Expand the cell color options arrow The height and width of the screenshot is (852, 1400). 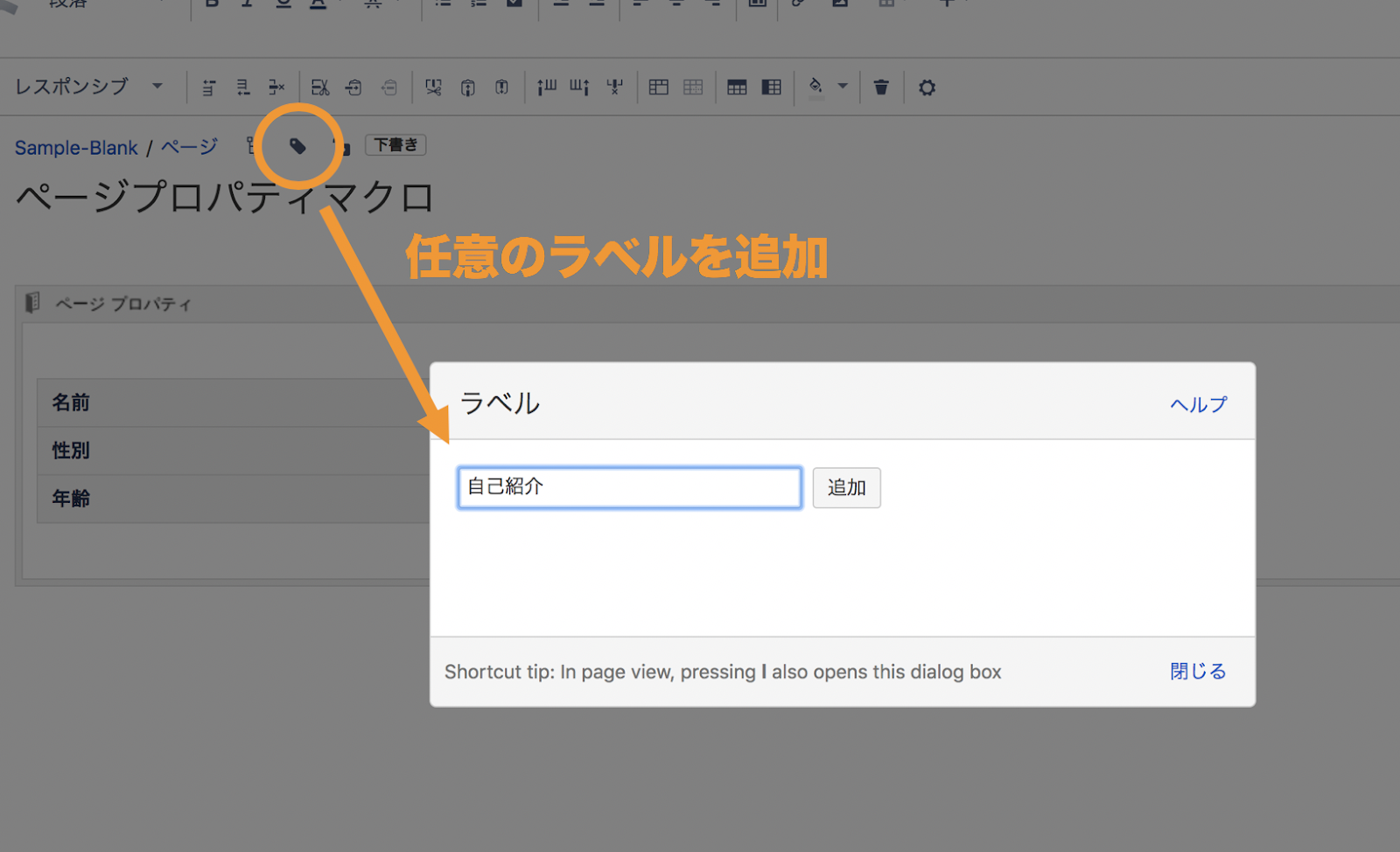point(843,87)
